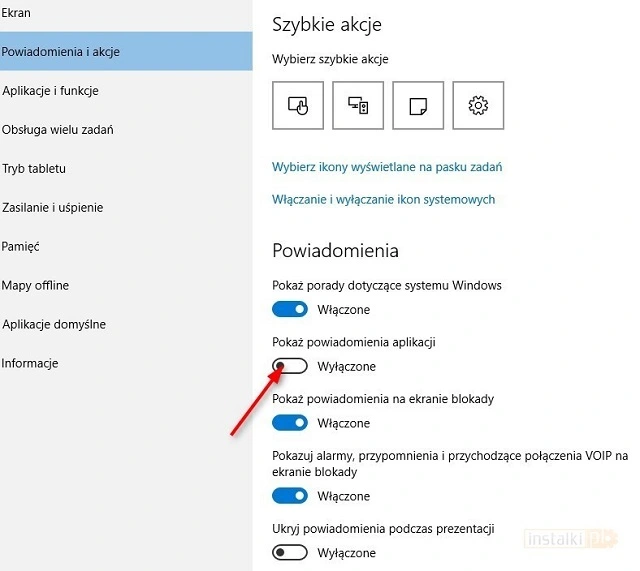Open Pamięć settings section
The height and width of the screenshot is (571, 640).
(21, 246)
